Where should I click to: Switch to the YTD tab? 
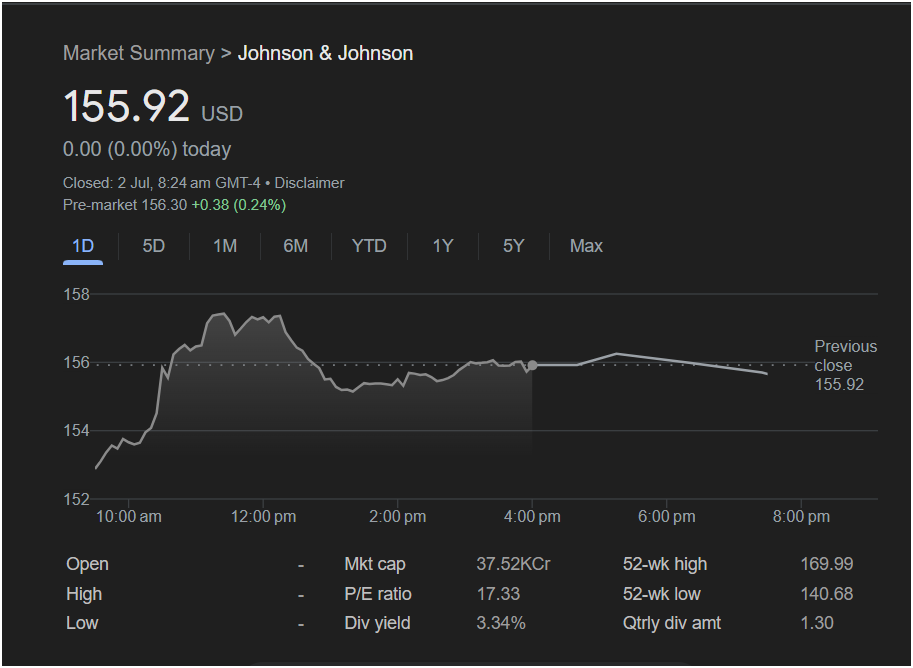[x=369, y=246]
